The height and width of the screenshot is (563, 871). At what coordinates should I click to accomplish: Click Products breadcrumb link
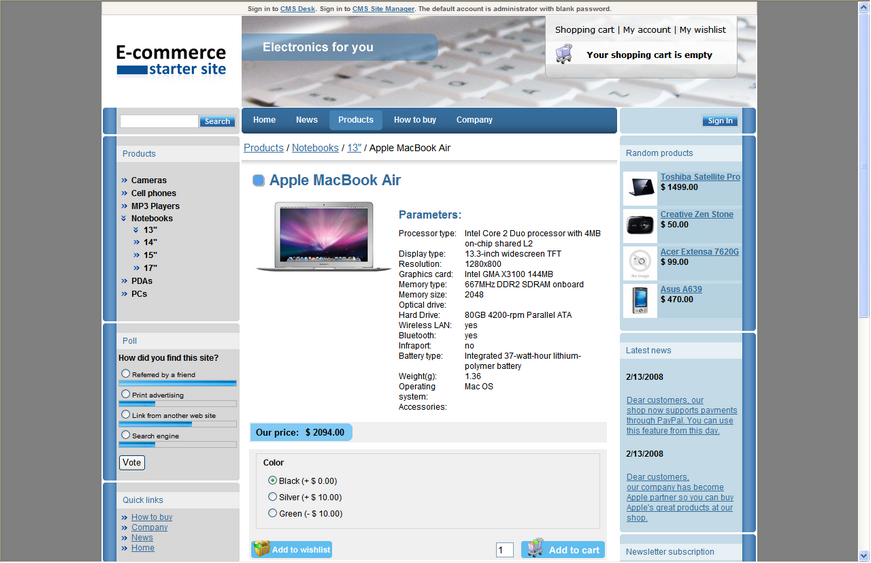pos(263,148)
